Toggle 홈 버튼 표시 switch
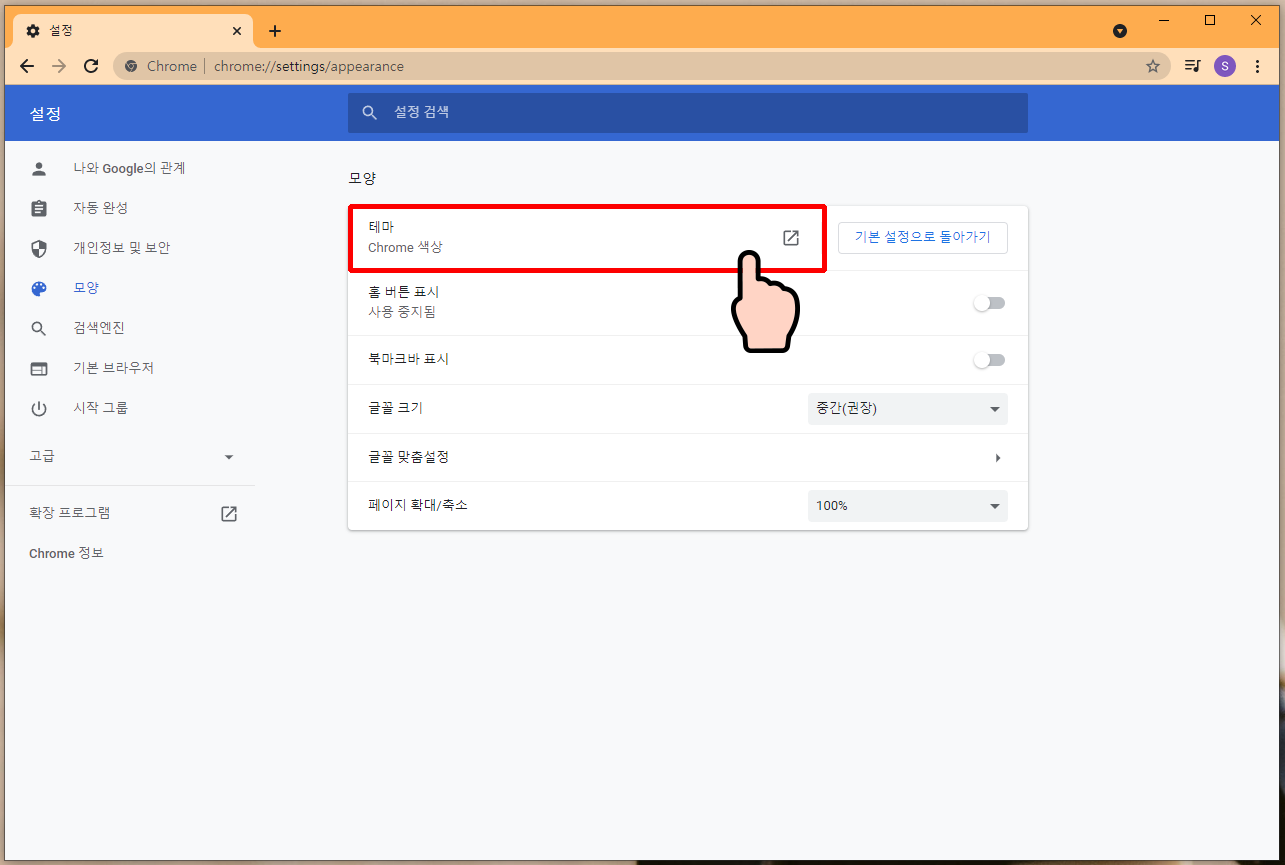The width and height of the screenshot is (1285, 865). click(990, 303)
